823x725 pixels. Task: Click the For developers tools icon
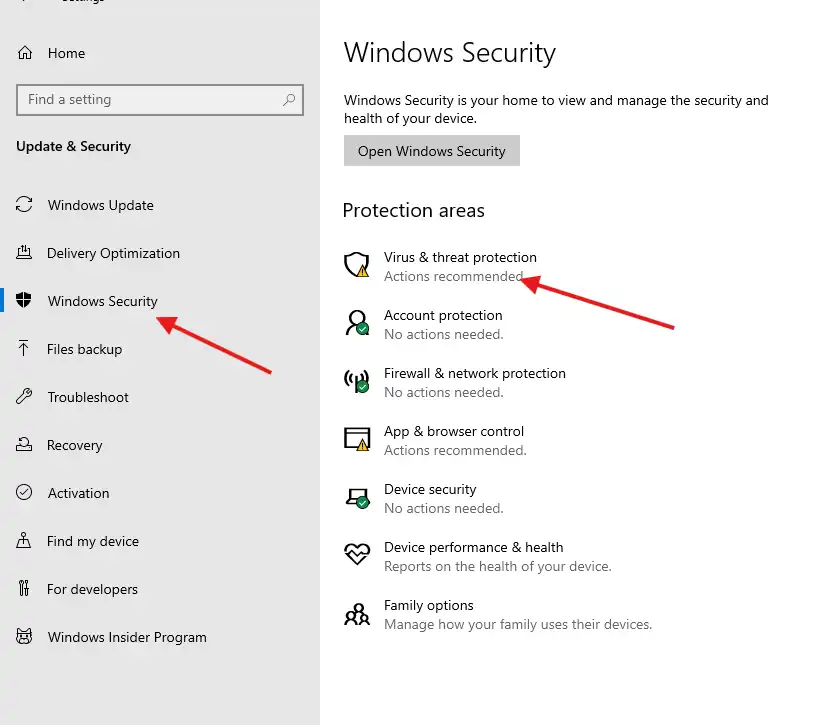tap(24, 589)
